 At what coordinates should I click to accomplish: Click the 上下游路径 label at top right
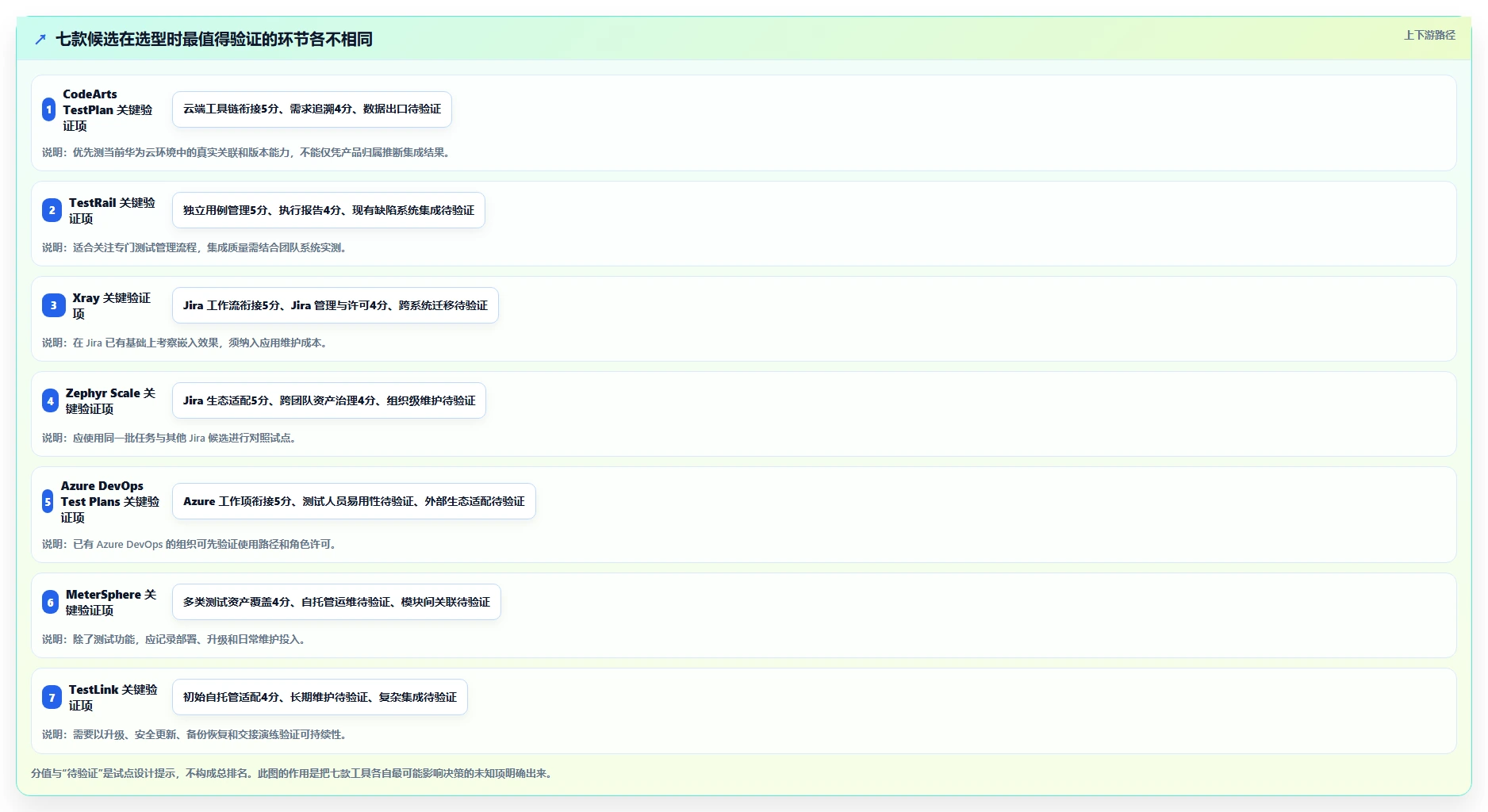click(1429, 35)
